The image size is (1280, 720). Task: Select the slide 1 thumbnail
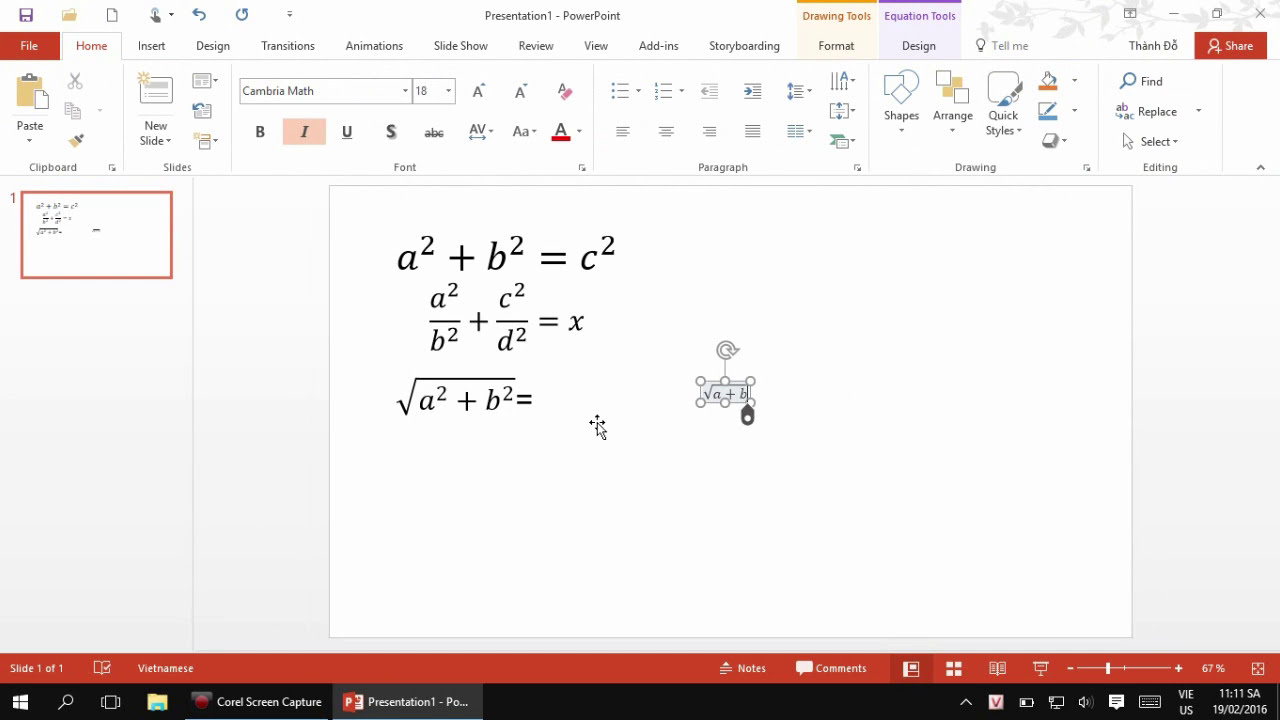point(97,235)
